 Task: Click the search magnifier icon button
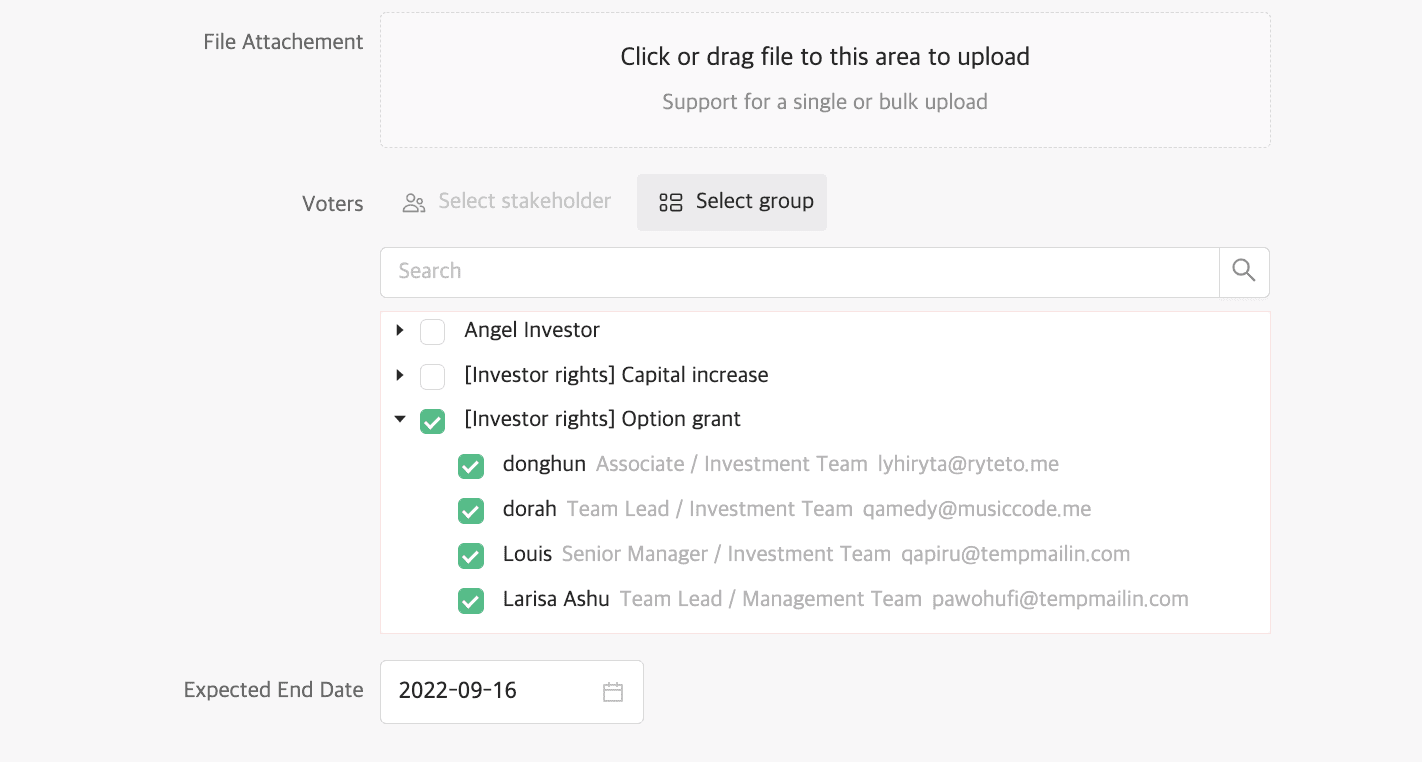point(1244,272)
